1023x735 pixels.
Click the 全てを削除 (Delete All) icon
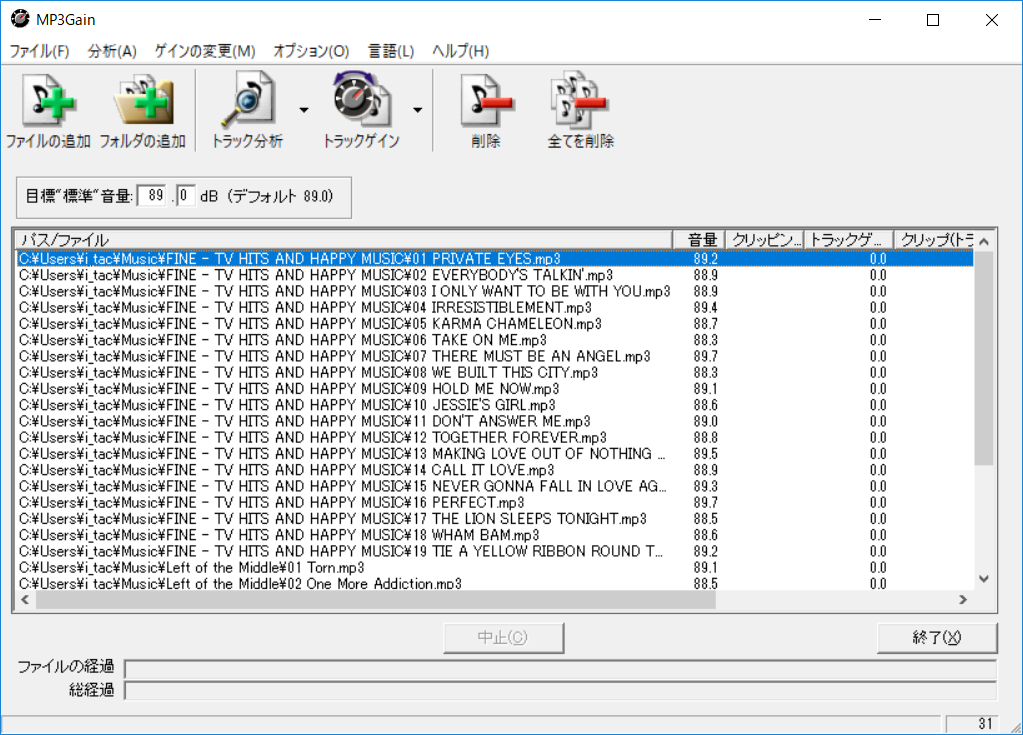pos(578,100)
